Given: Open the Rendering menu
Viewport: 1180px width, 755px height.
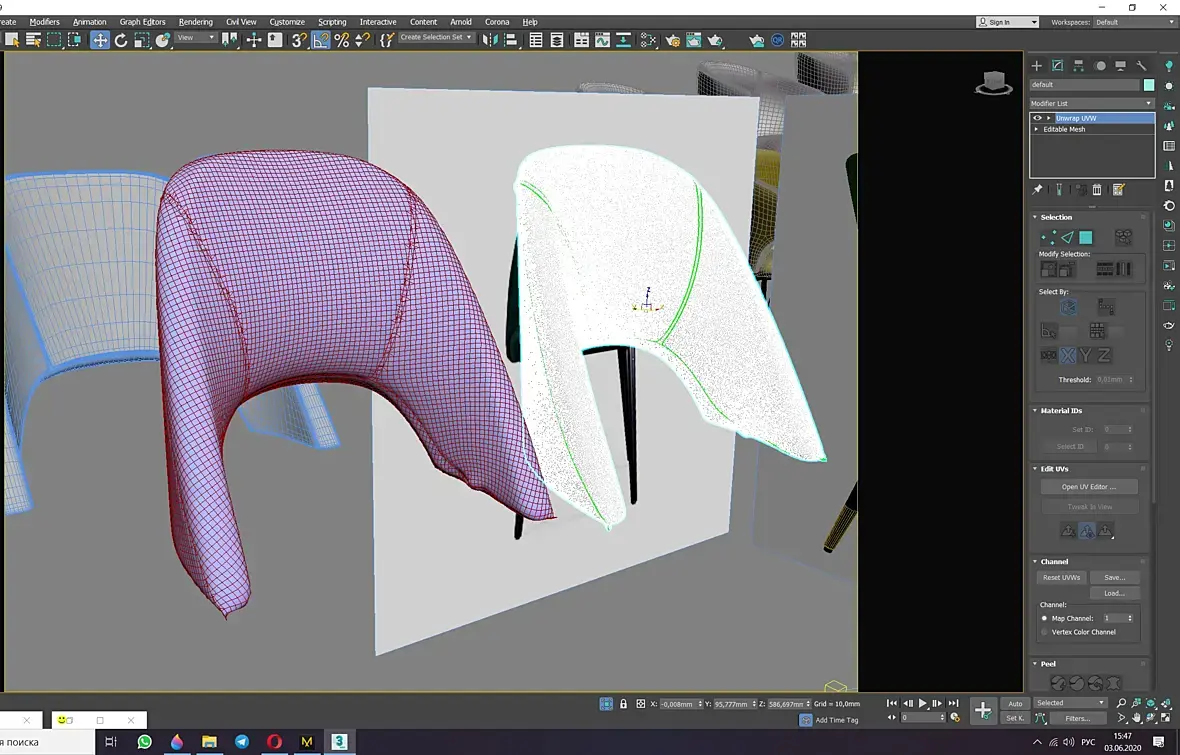Looking at the screenshot, I should coord(195,21).
